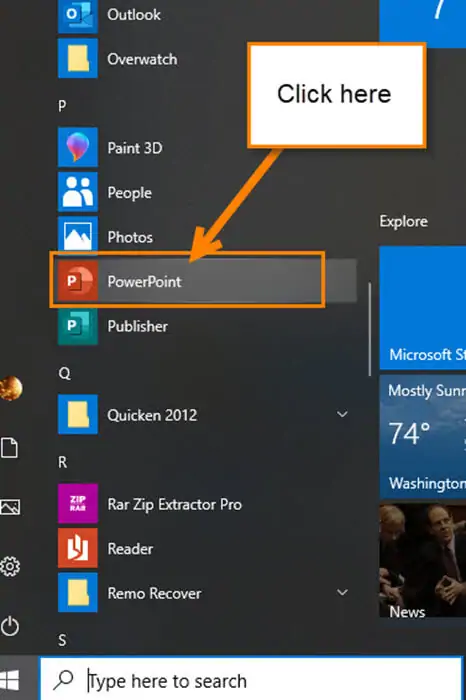Image resolution: width=466 pixels, height=700 pixels.
Task: Click the search magnifier icon
Action: [63, 680]
